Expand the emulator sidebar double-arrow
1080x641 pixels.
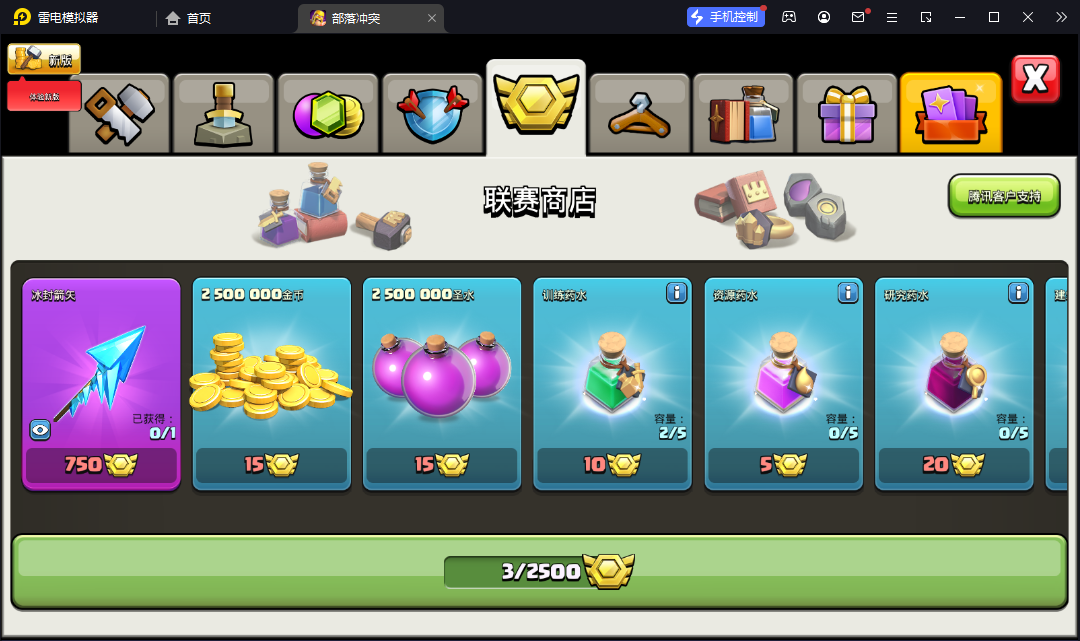[x=1061, y=17]
